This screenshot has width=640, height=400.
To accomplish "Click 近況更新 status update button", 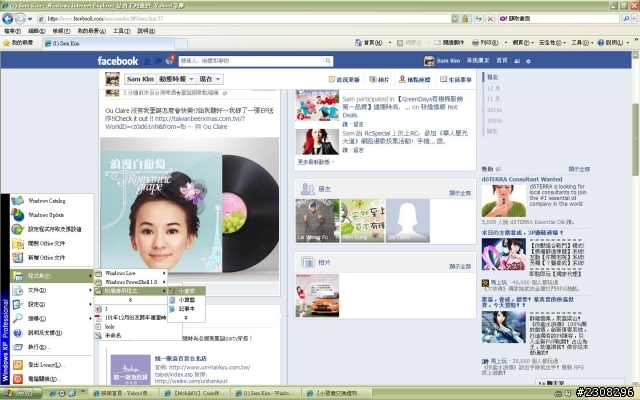I will (x=344, y=80).
